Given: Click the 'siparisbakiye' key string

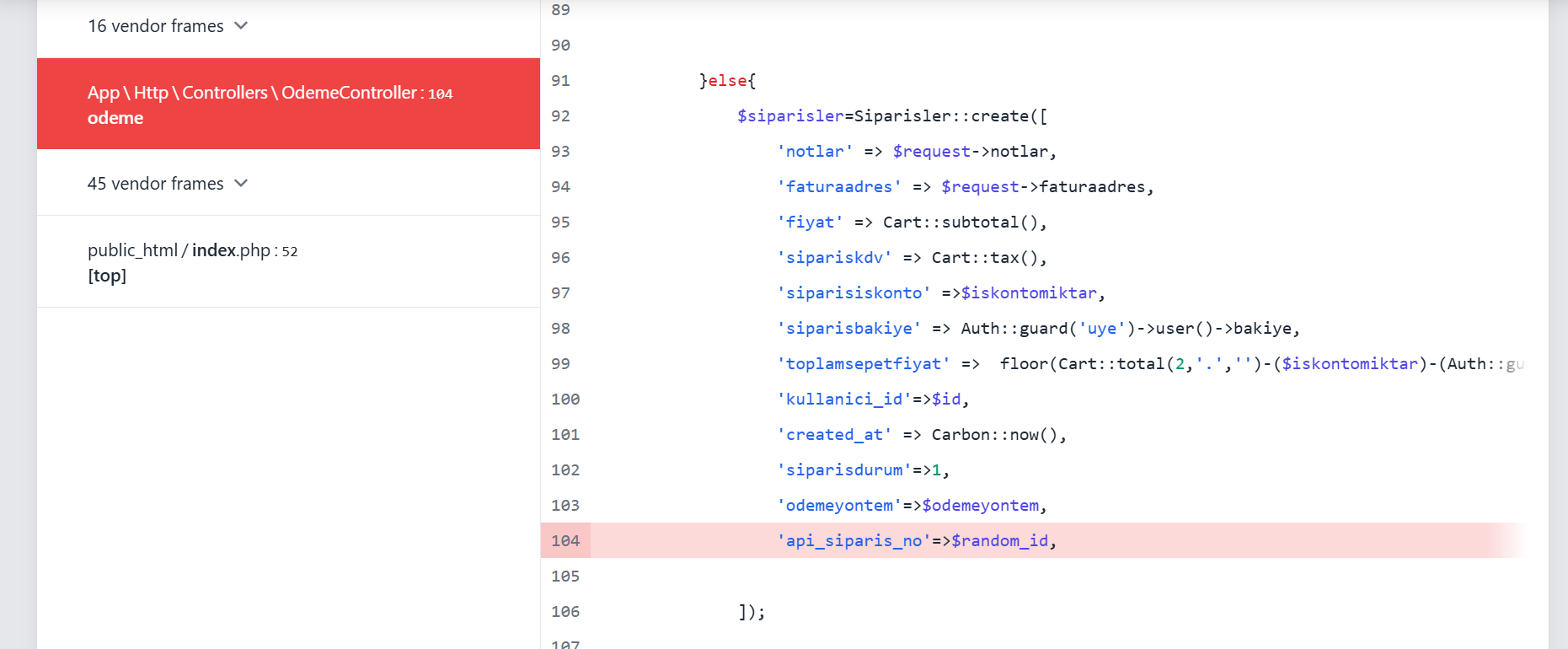Looking at the screenshot, I should tap(848, 328).
